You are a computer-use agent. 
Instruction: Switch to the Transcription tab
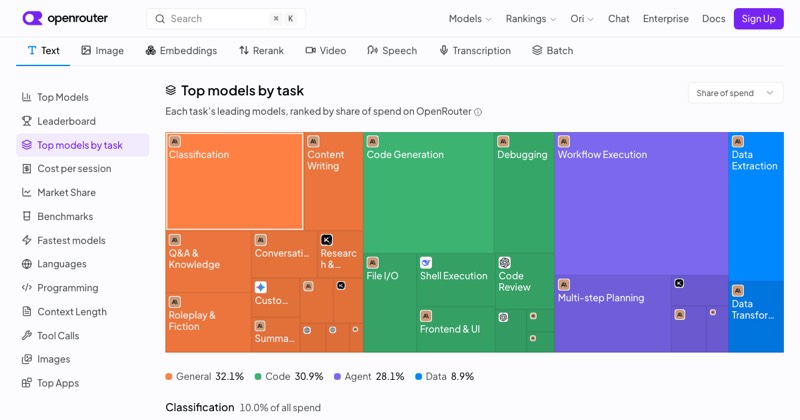(475, 51)
